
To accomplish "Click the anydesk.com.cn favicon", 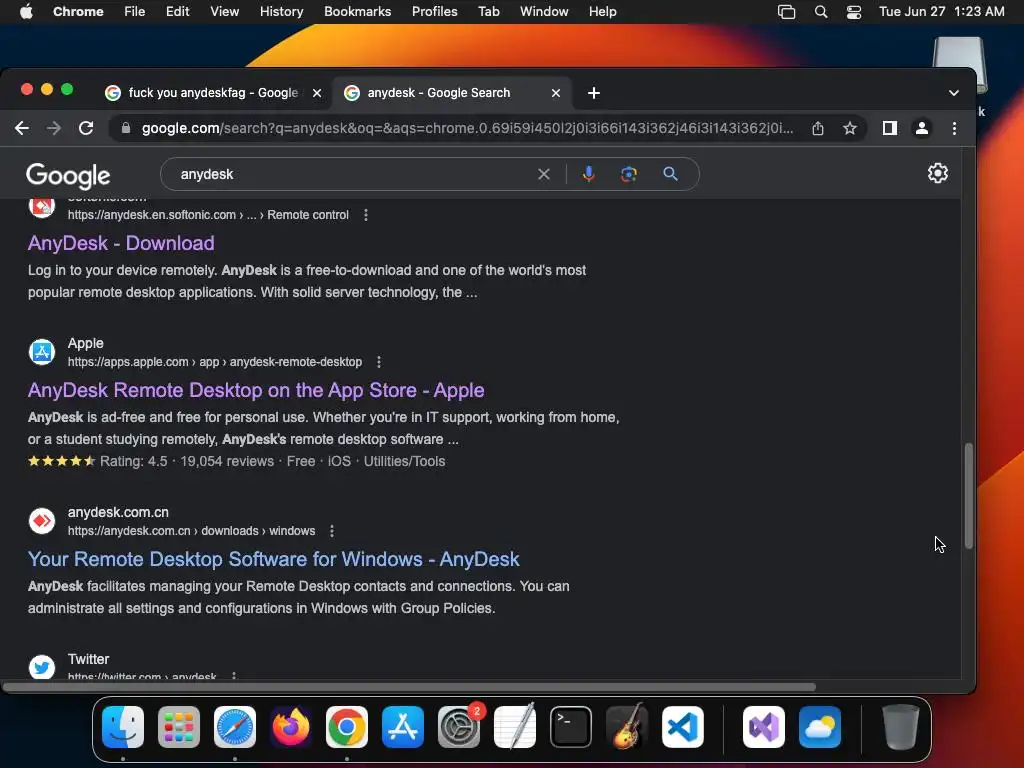I will 42,520.
